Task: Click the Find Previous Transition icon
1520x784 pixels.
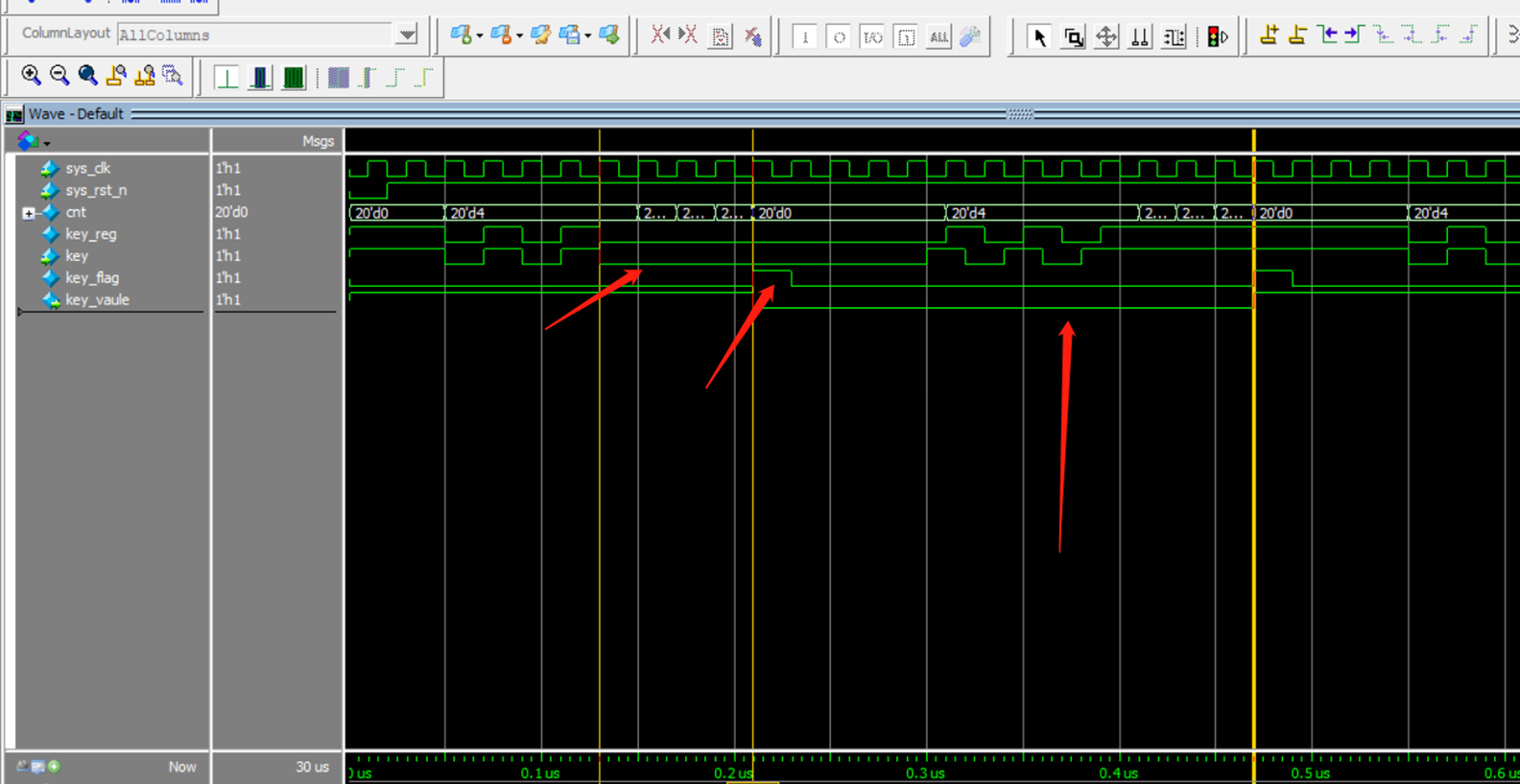Action: click(x=1327, y=36)
